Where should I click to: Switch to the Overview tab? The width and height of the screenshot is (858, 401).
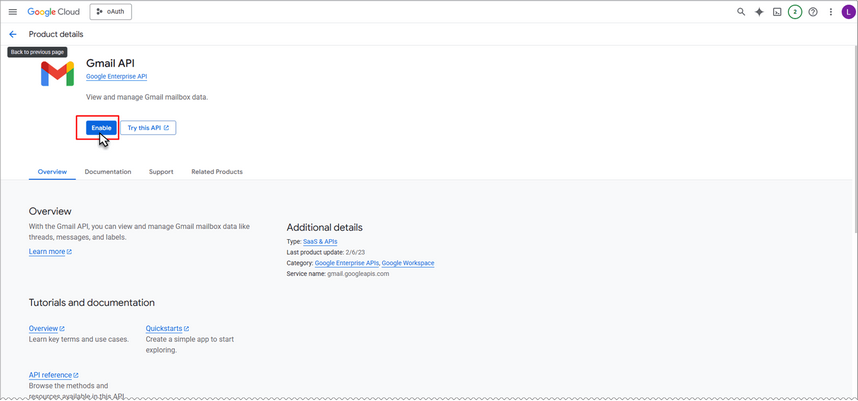(x=53, y=171)
